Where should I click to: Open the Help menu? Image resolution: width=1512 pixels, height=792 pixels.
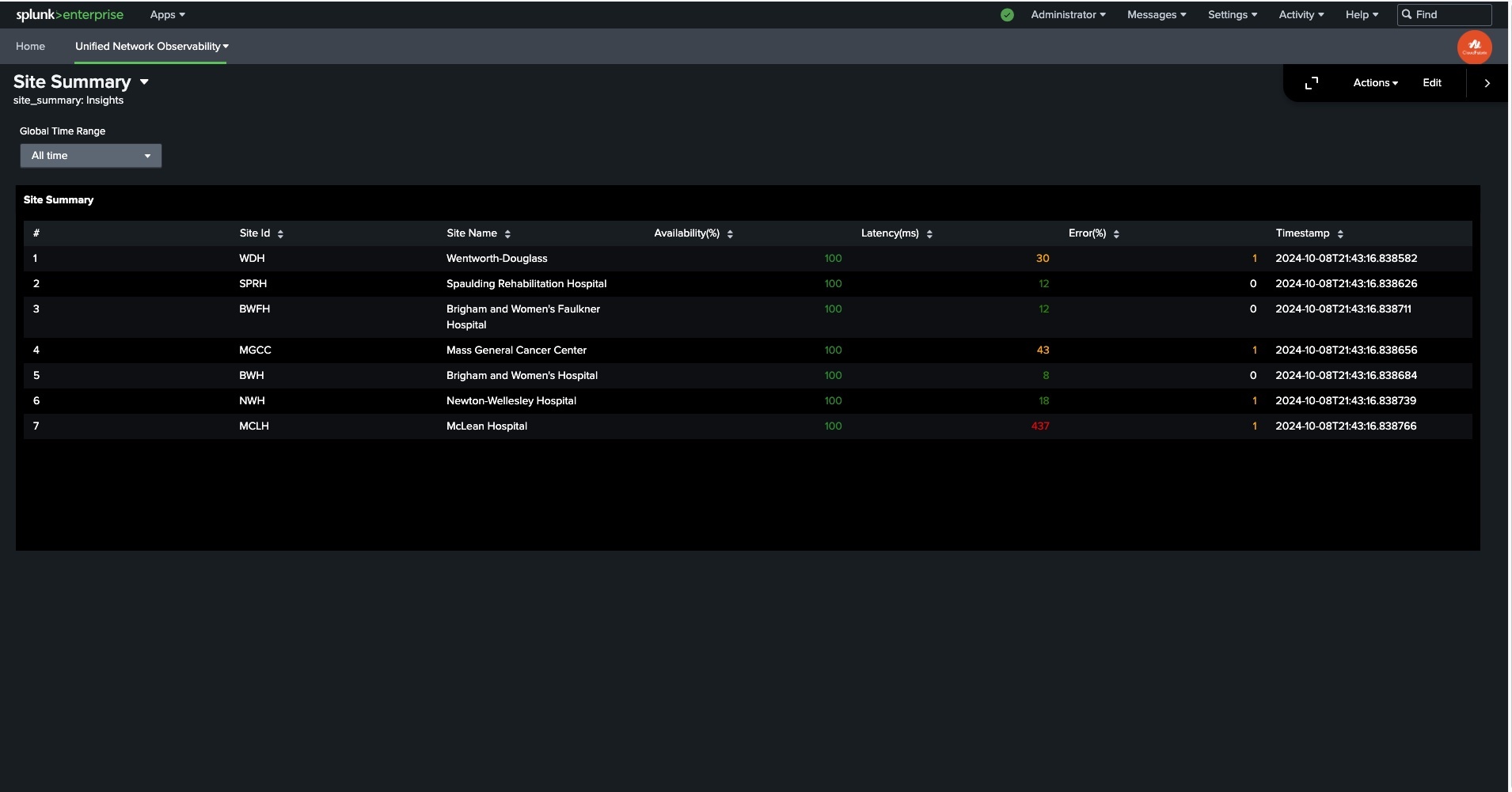tap(1362, 14)
